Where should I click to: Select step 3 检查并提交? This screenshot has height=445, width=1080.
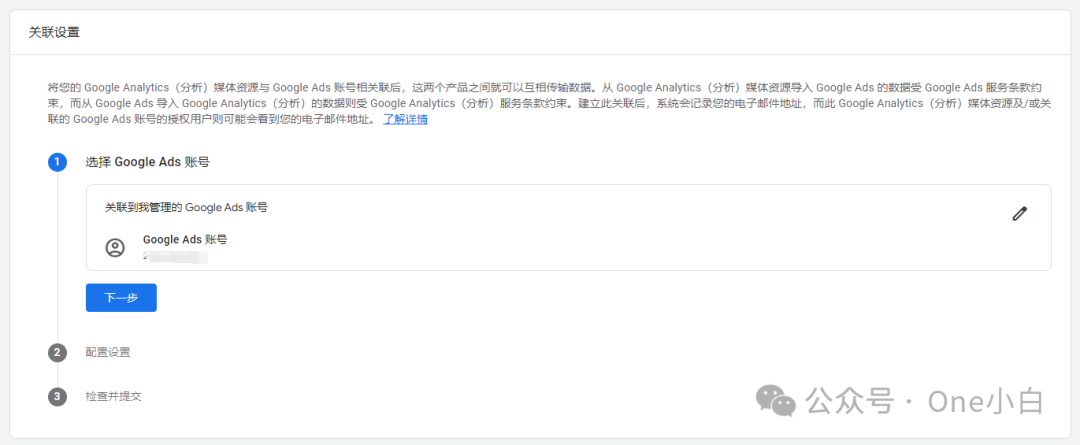pos(114,397)
